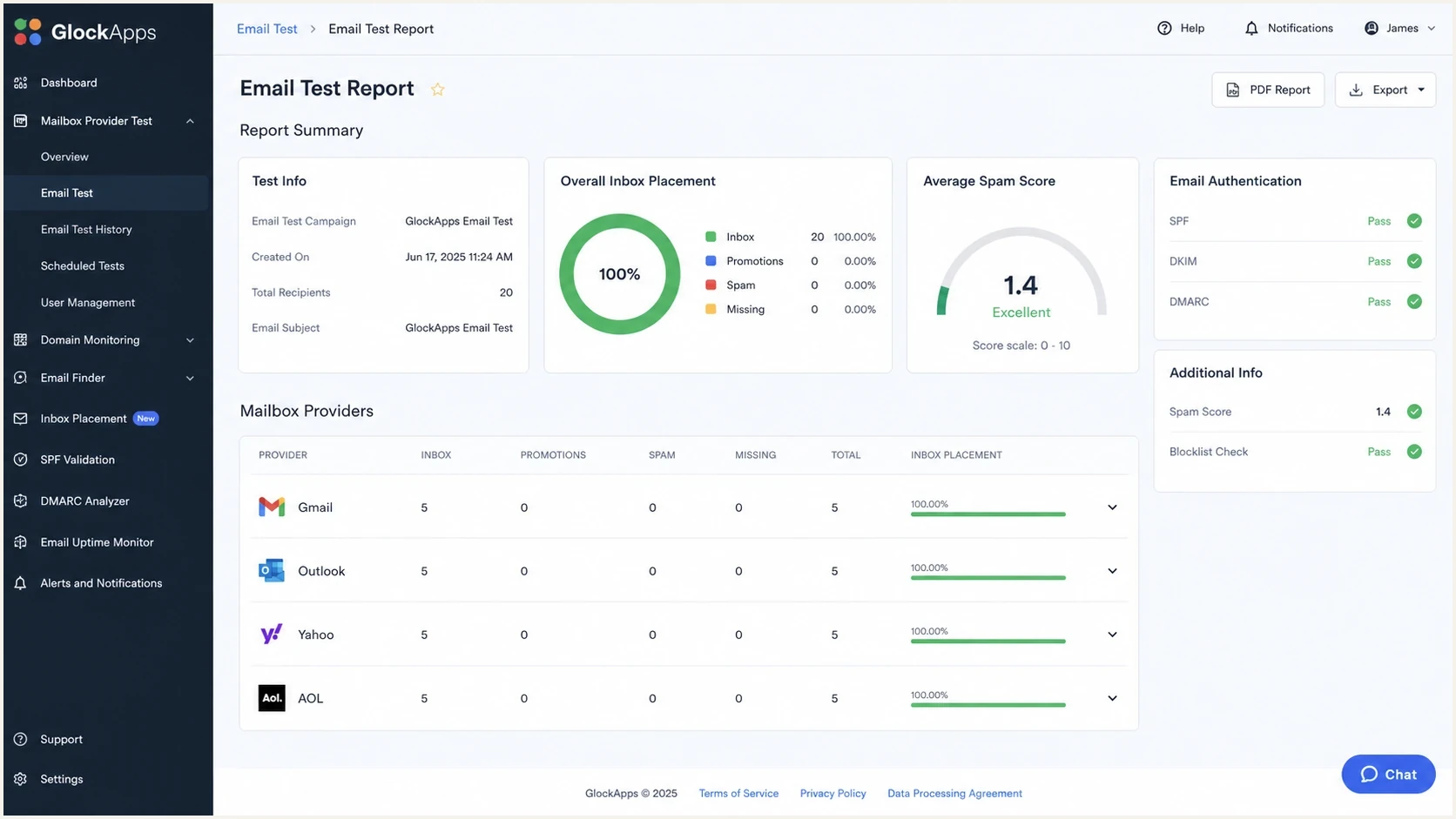The image size is (1456, 819).
Task: Click the Gmail provider logo
Action: coord(272,507)
